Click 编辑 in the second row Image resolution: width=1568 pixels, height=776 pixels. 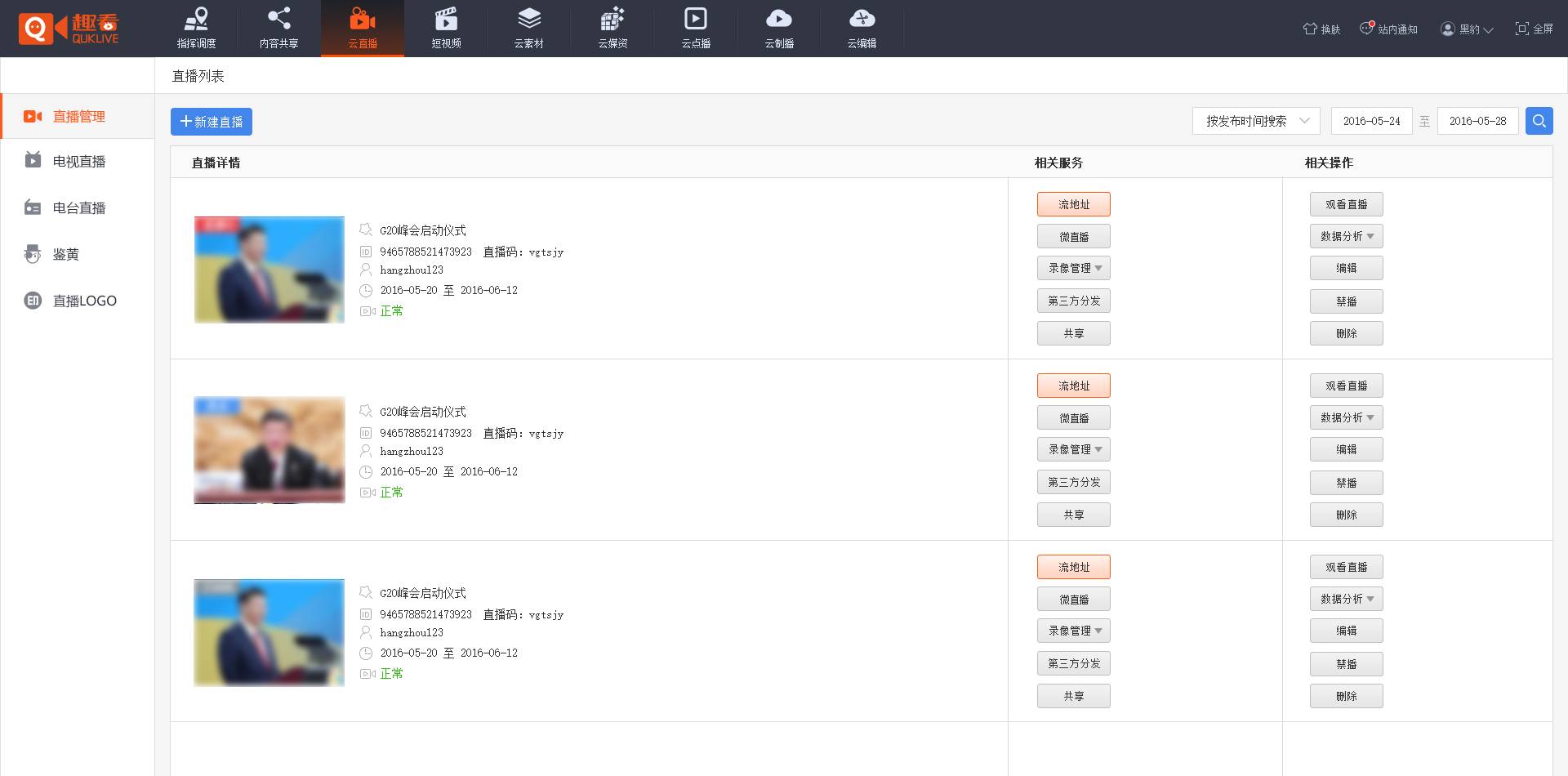pyautogui.click(x=1347, y=449)
